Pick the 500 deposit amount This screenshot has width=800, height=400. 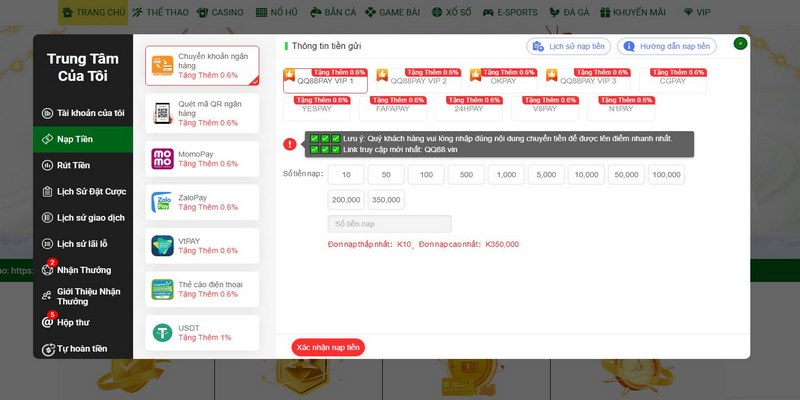[466, 174]
